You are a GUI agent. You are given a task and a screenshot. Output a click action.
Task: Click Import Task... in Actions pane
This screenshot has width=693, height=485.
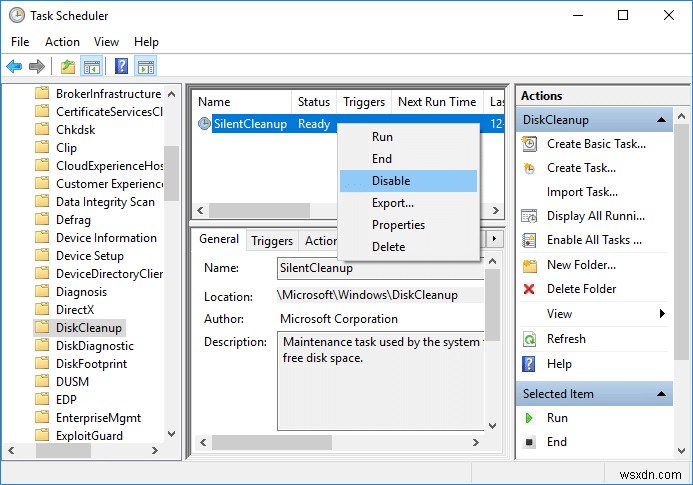pyautogui.click(x=583, y=192)
